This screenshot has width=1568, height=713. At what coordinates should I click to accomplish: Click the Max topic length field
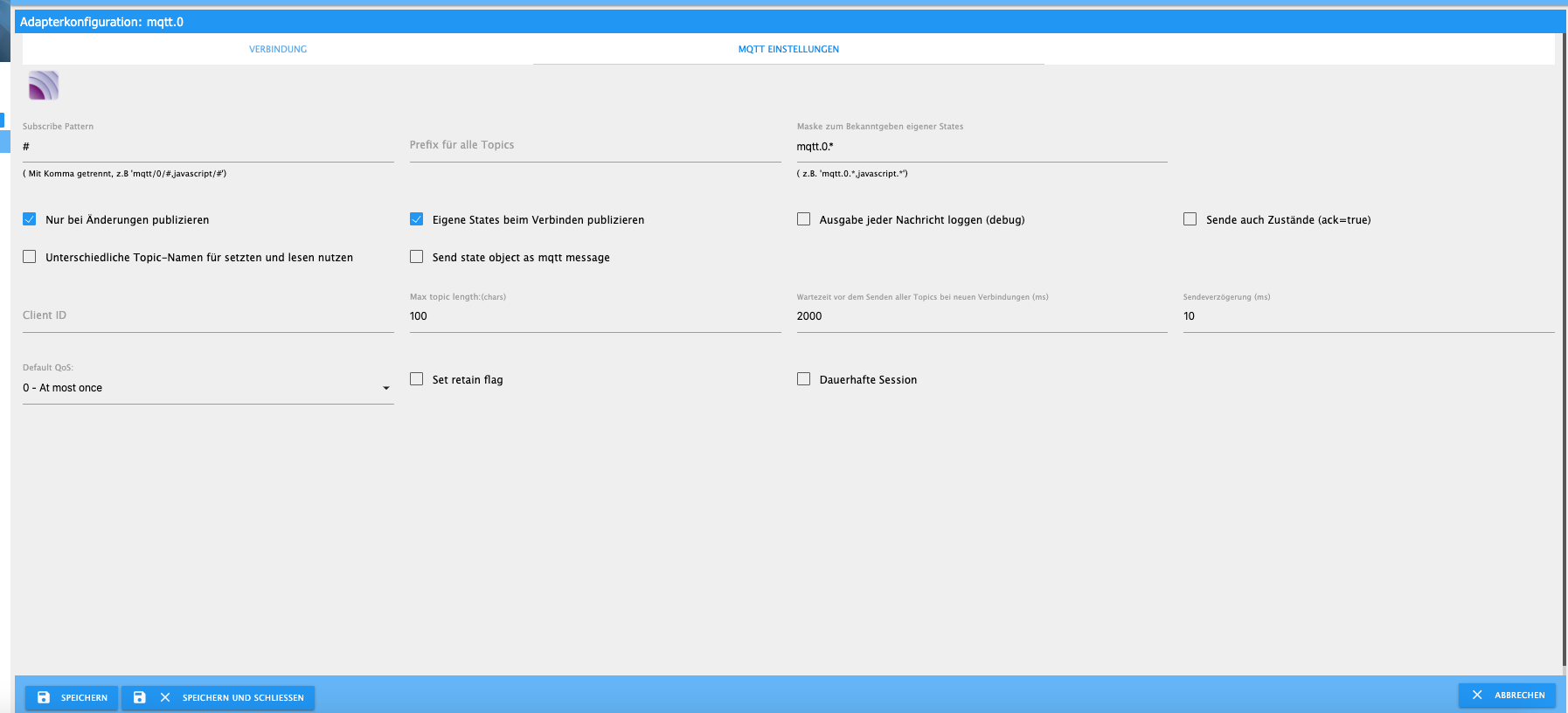point(595,316)
